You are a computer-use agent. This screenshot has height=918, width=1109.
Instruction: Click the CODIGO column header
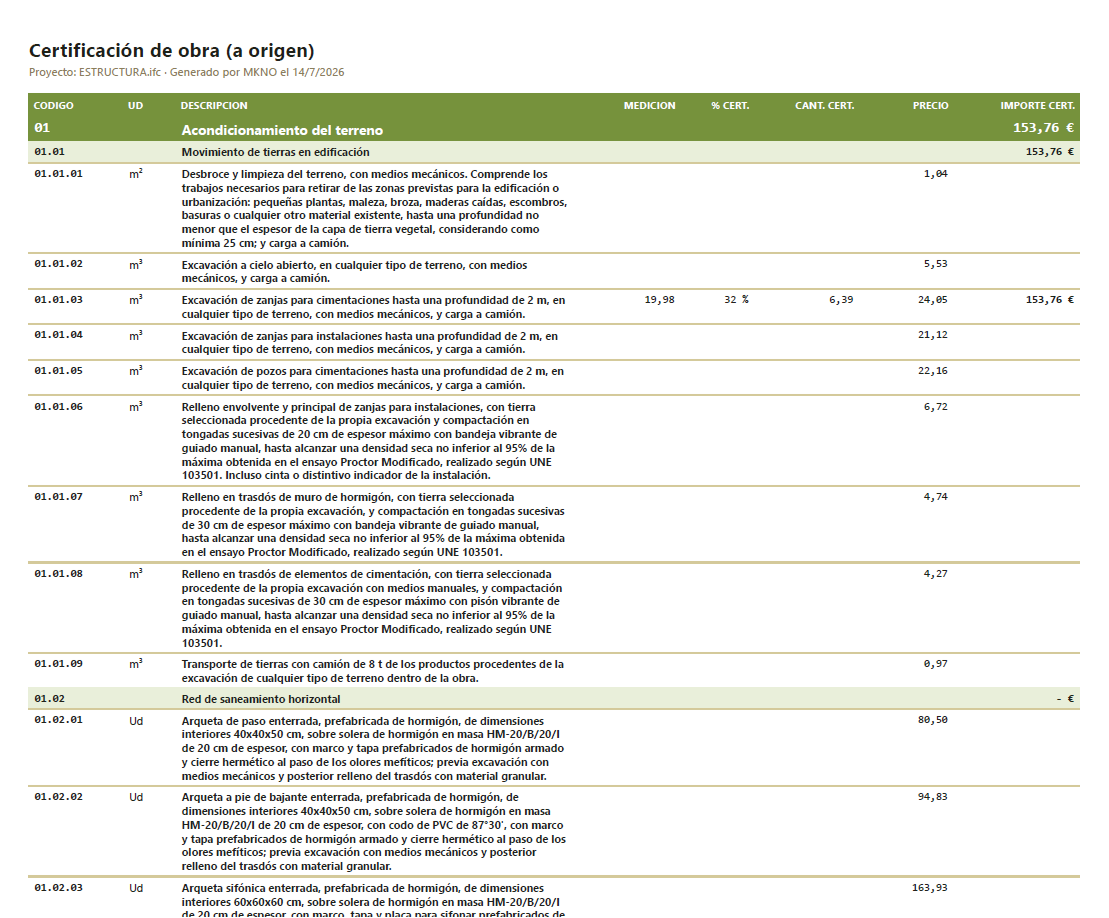pos(54,105)
